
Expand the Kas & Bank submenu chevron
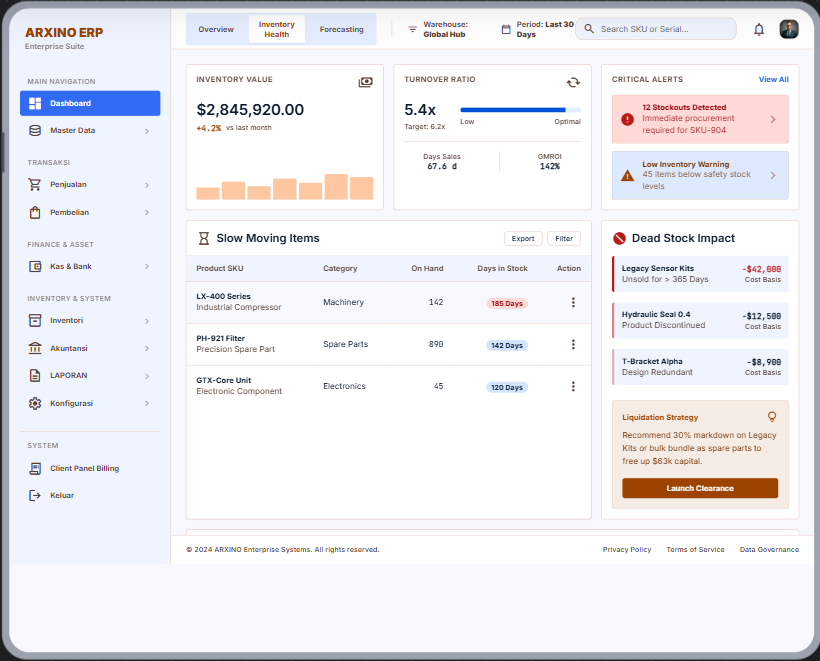click(147, 267)
